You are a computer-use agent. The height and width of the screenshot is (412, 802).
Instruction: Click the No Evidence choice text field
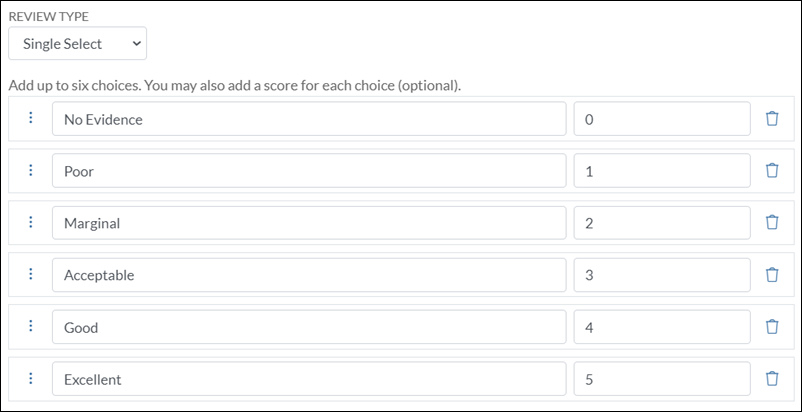coord(308,119)
